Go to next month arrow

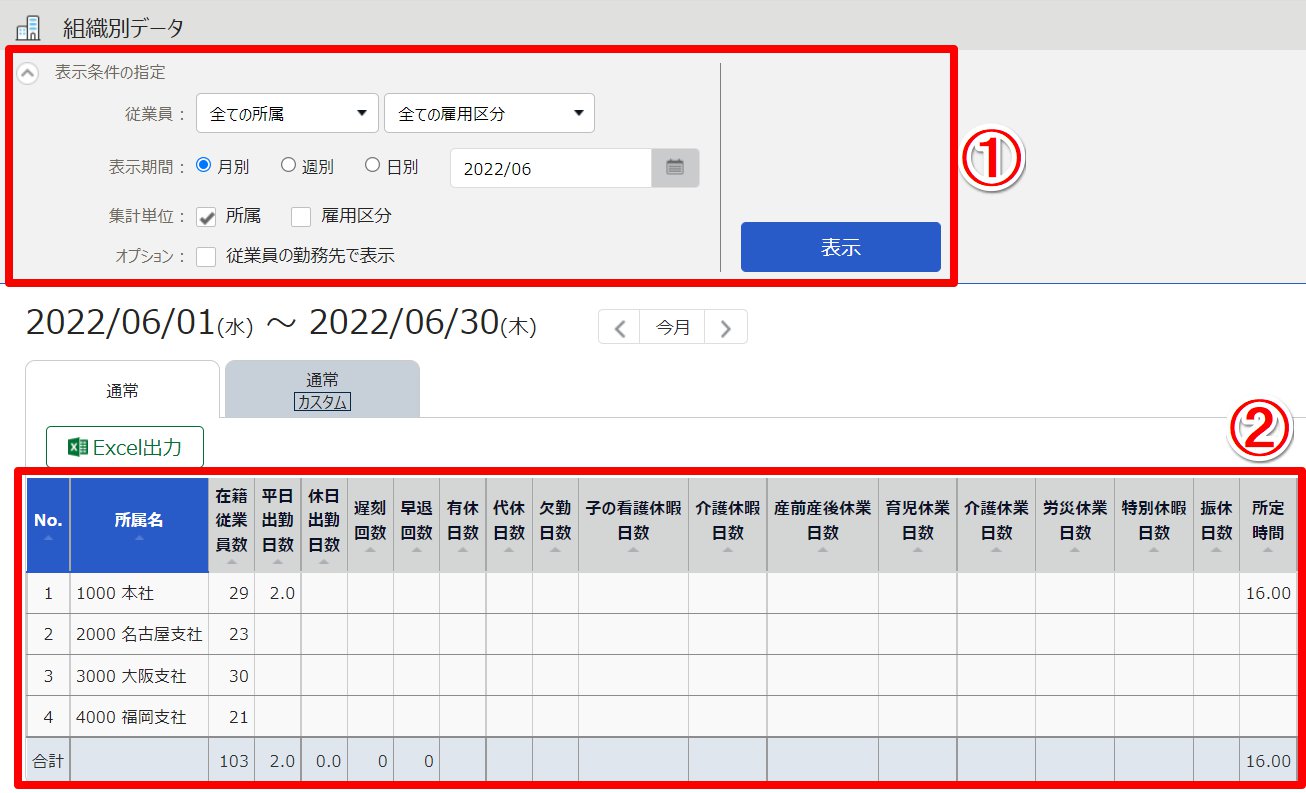726,327
